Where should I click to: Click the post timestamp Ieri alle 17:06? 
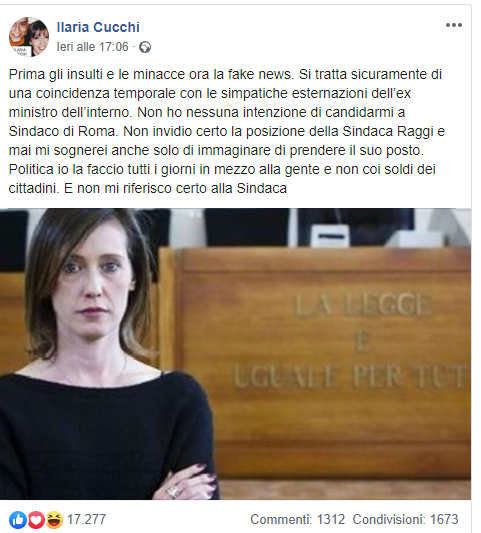pyautogui.click(x=92, y=47)
